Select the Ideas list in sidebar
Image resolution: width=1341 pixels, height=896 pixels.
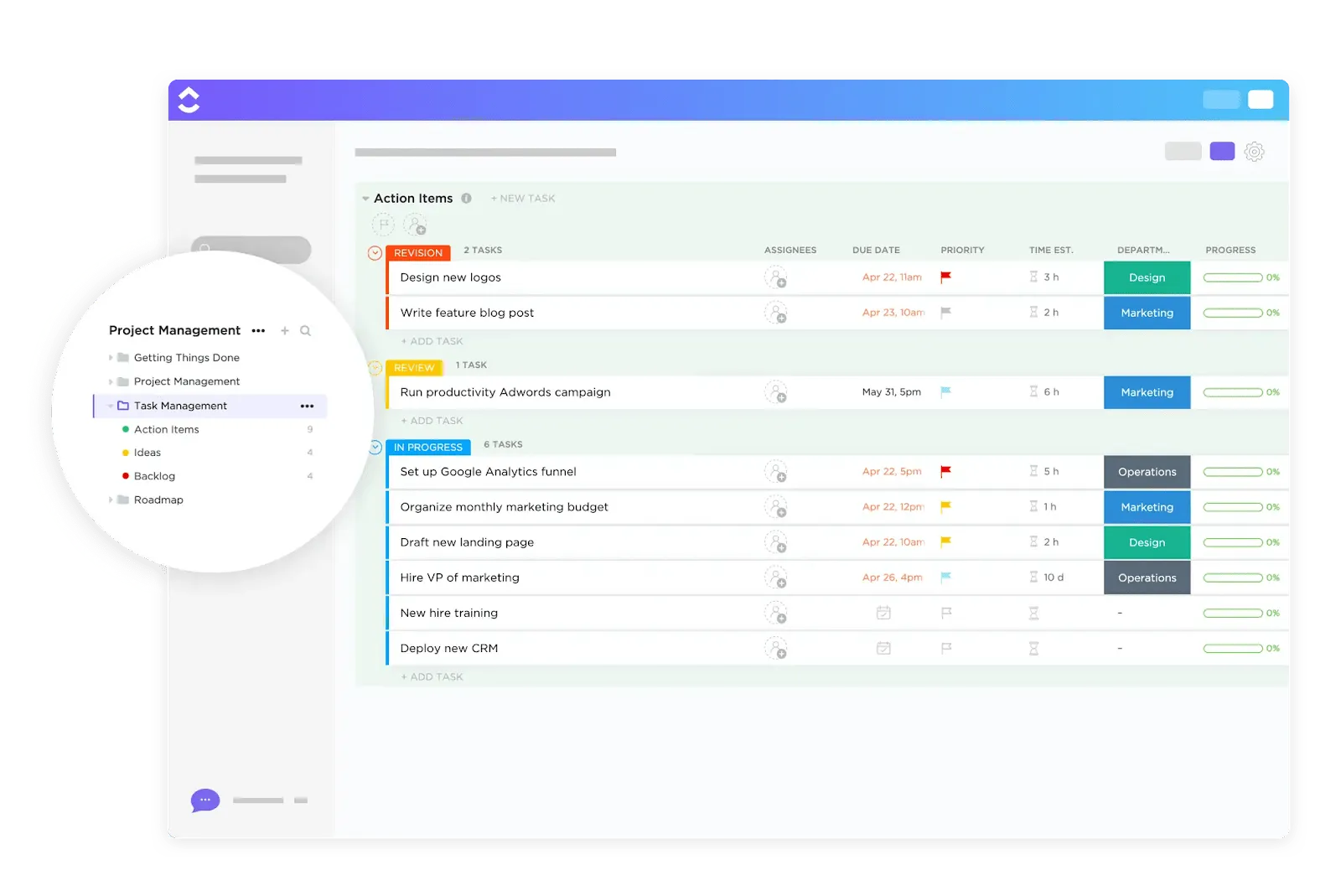[148, 453]
